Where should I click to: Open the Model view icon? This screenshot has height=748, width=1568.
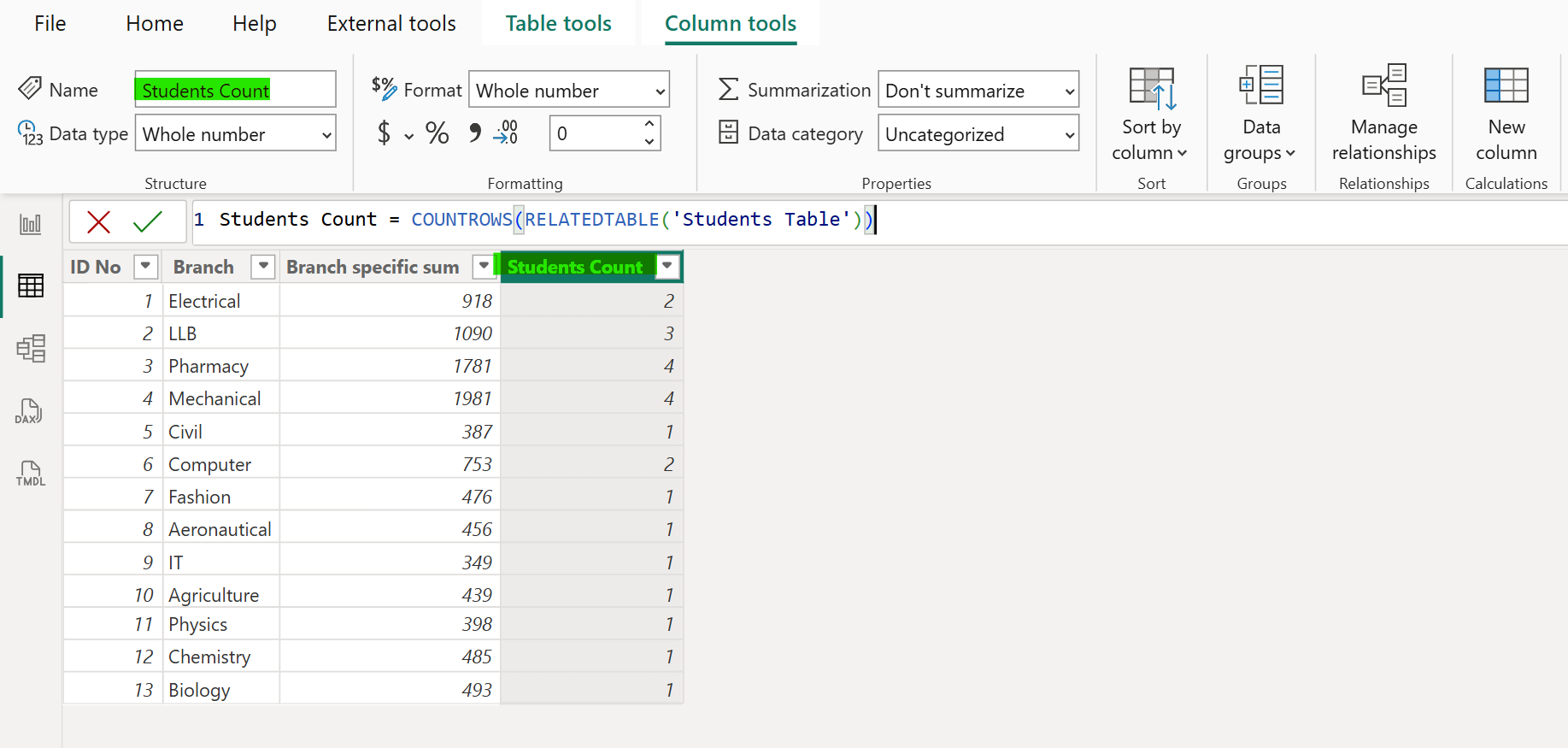(31, 348)
